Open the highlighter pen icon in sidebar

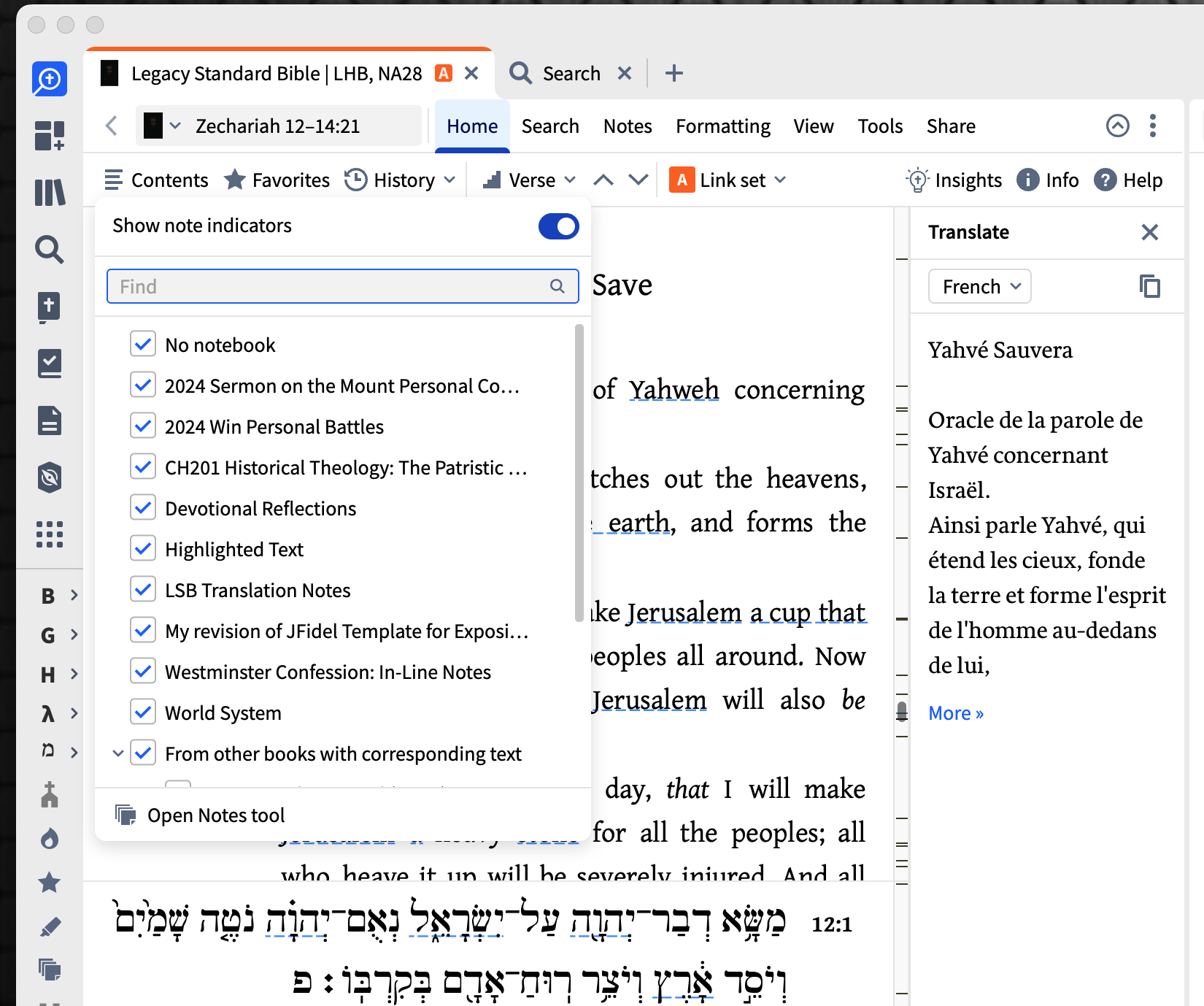[50, 926]
